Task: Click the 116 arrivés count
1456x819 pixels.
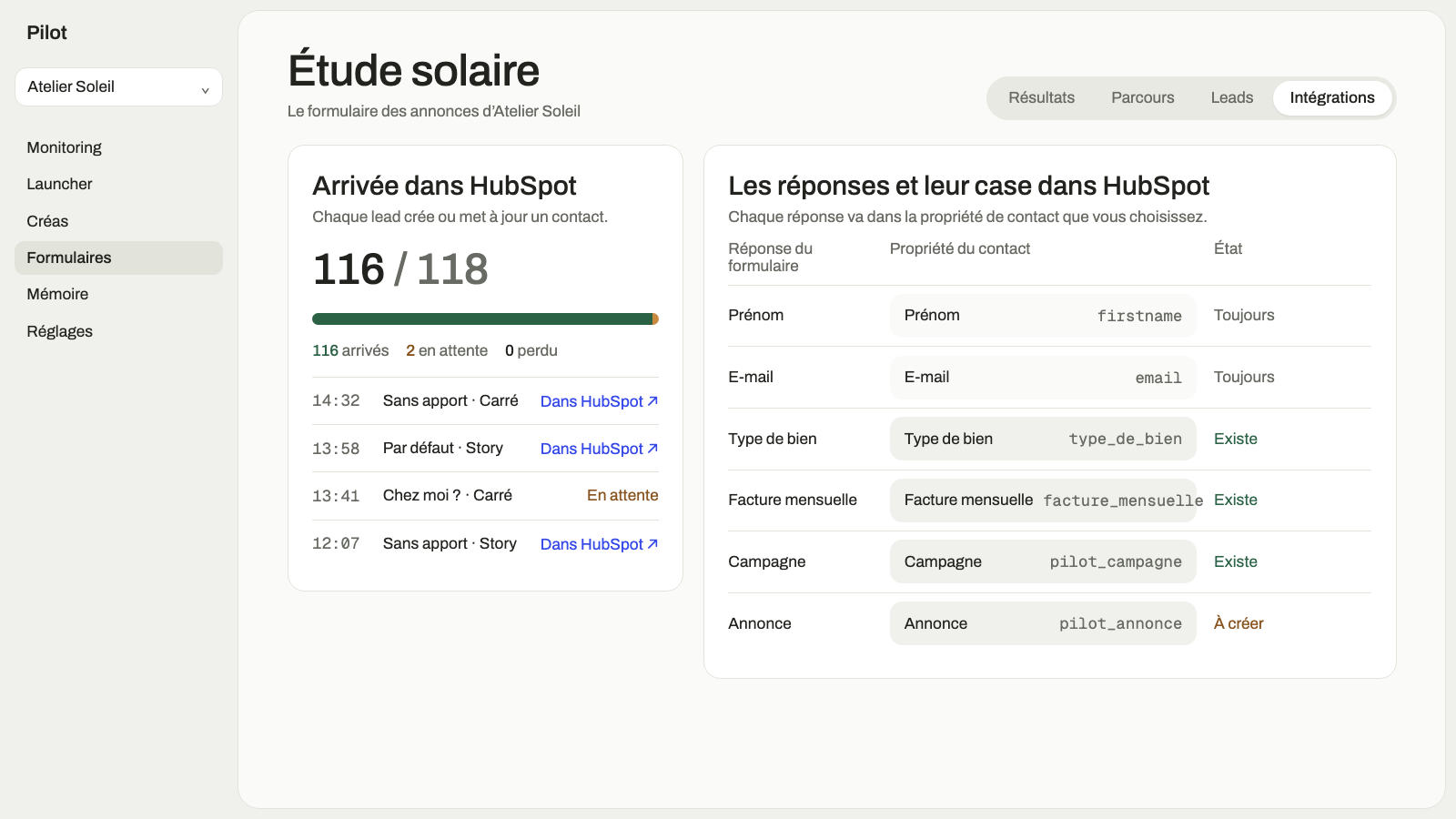Action: (350, 350)
